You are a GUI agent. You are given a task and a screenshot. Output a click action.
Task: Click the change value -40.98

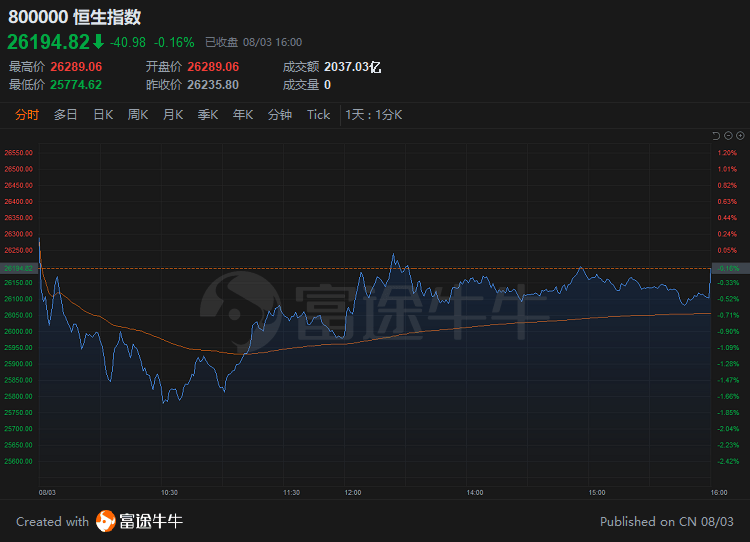[x=128, y=43]
